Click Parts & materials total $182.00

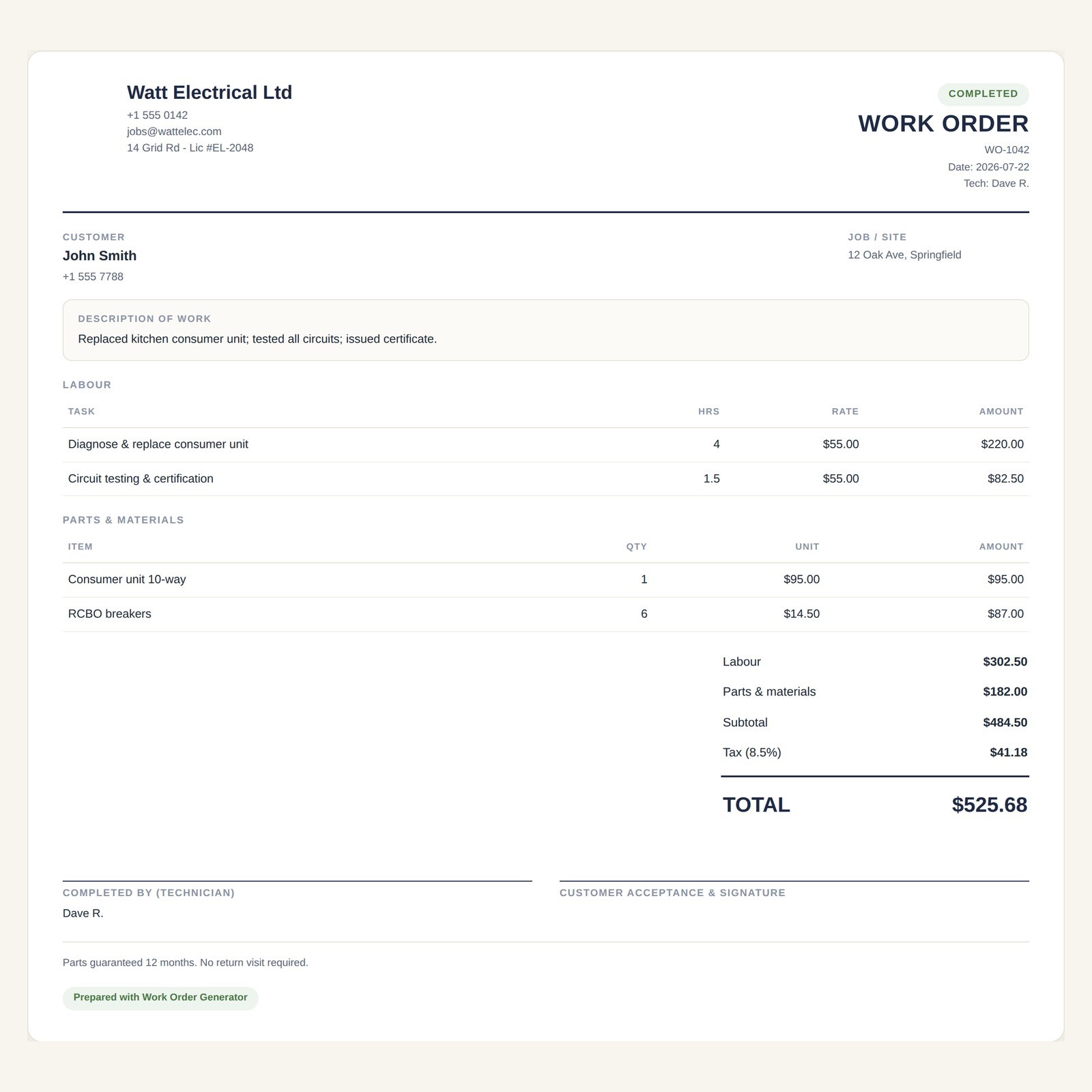(x=1005, y=692)
